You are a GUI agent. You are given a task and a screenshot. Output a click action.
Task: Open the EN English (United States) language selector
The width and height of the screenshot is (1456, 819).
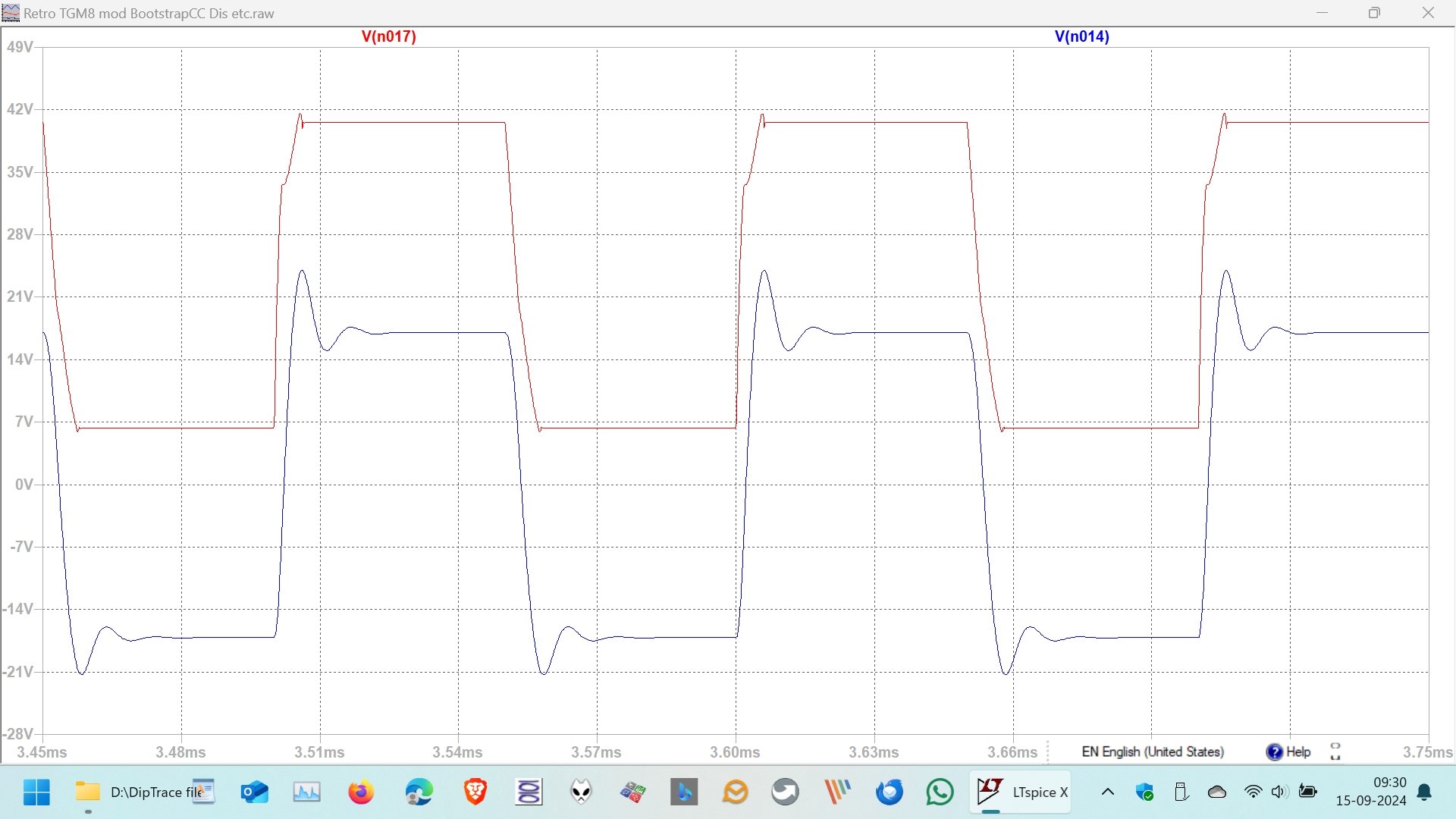pos(1153,752)
